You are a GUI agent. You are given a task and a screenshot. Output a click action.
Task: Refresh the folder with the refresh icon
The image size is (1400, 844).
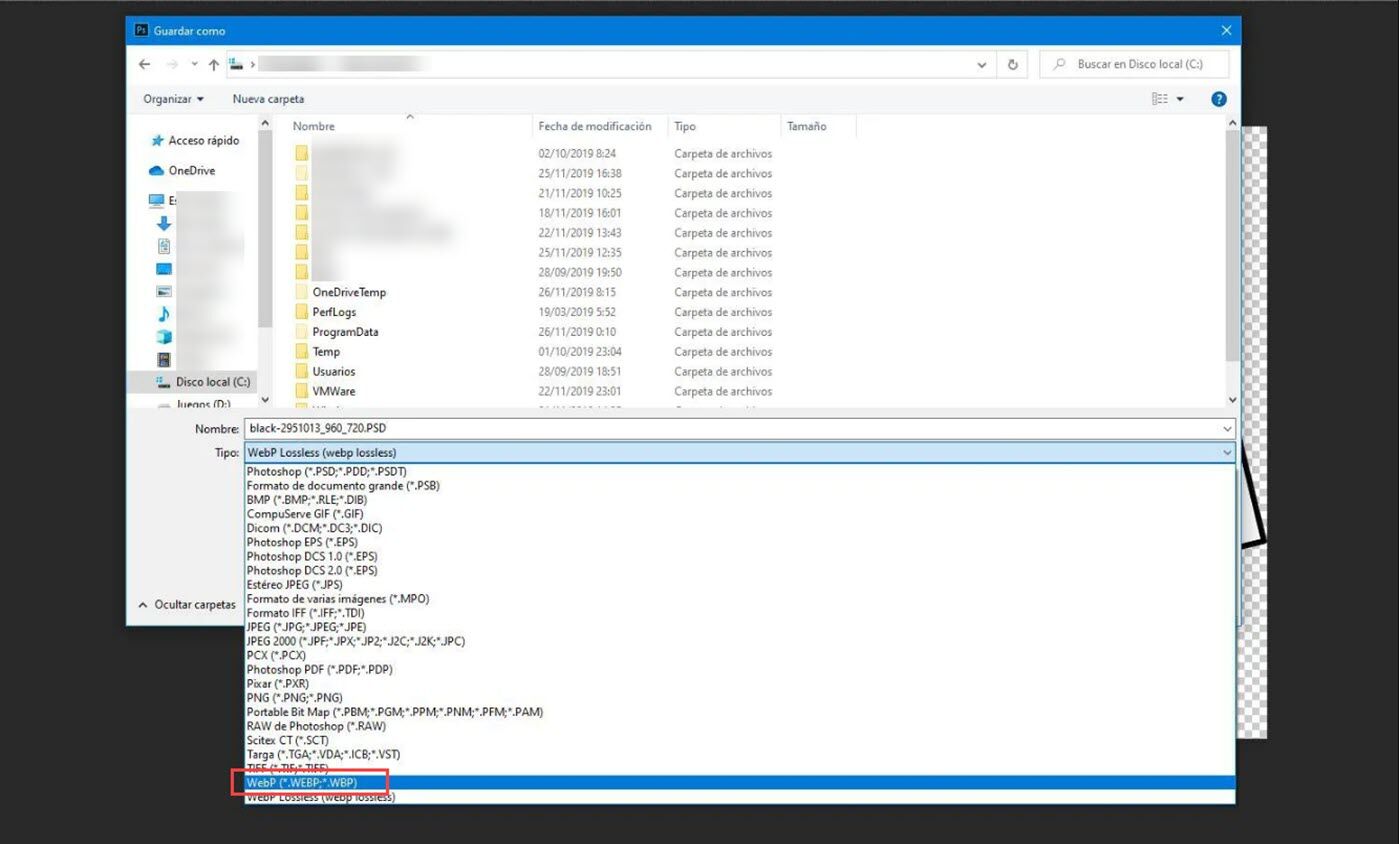1012,64
